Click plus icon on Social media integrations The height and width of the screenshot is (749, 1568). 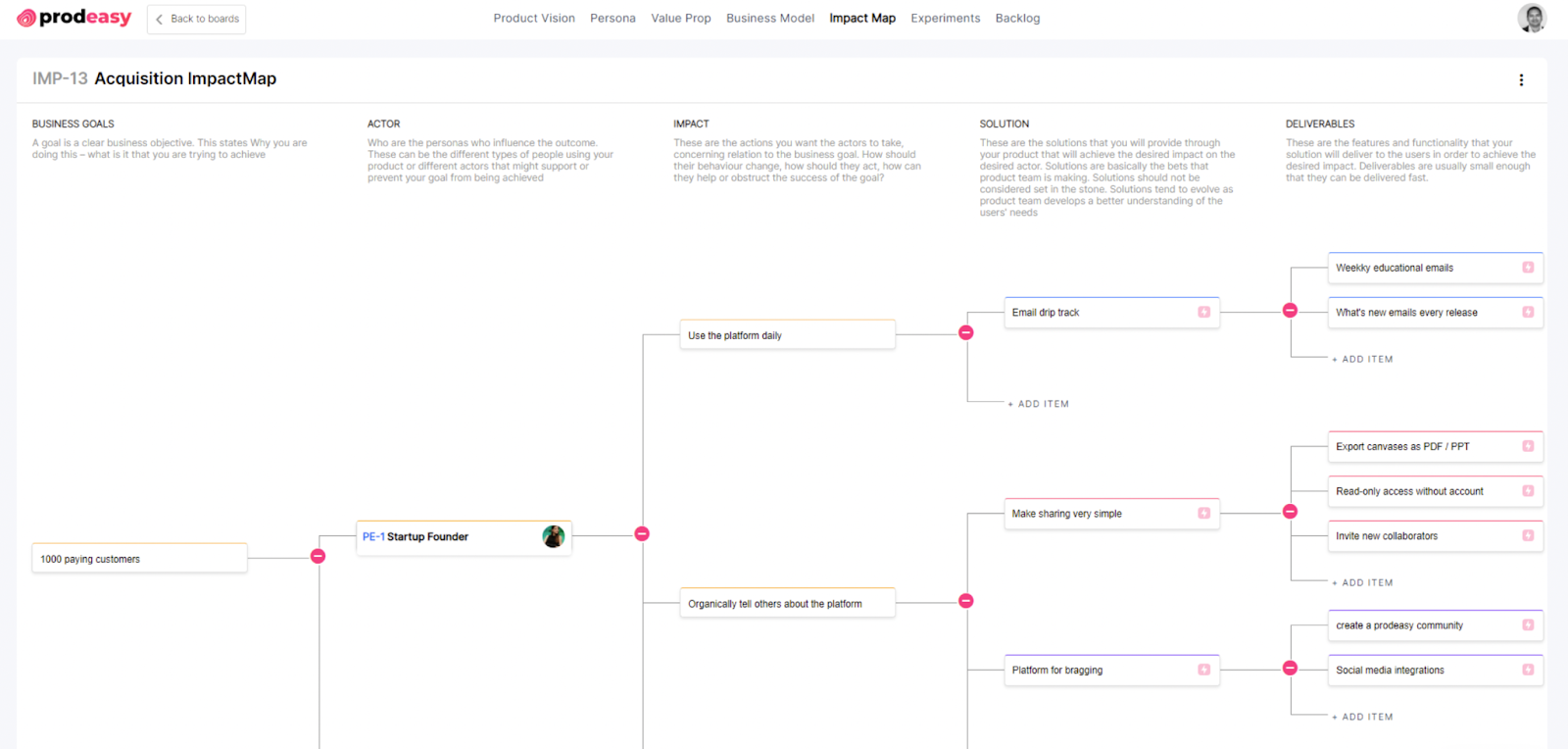click(1527, 670)
